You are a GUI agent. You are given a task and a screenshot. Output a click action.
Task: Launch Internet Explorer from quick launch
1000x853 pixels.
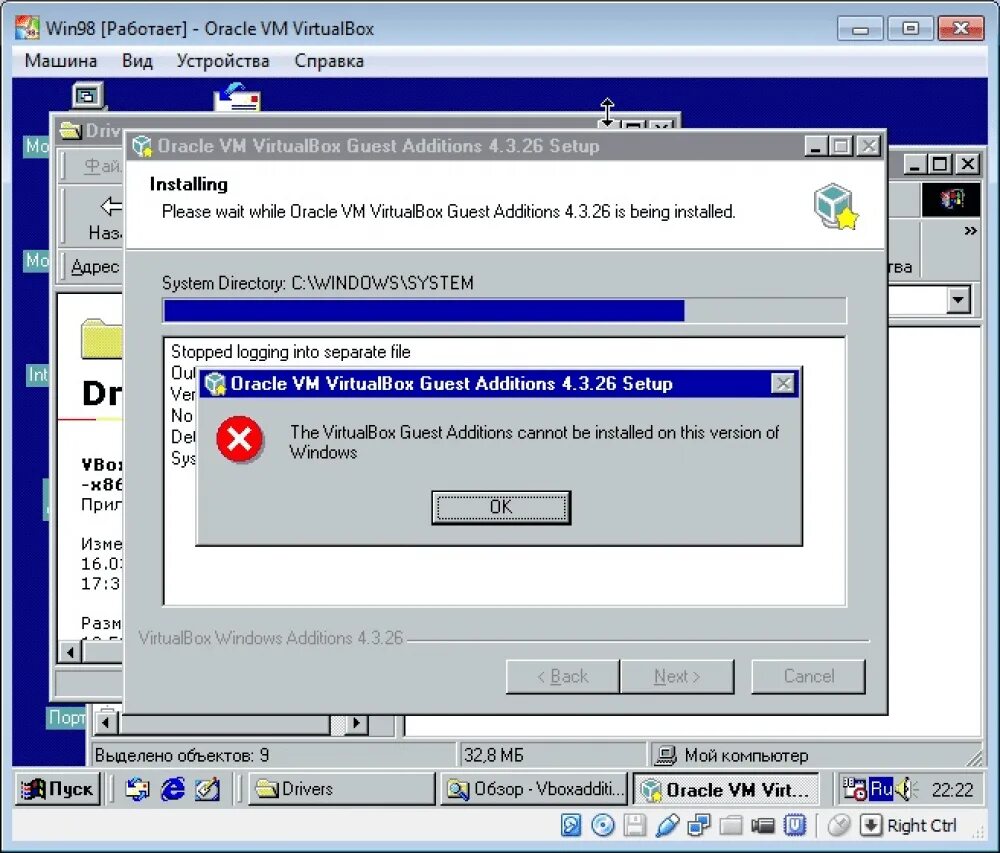click(172, 789)
